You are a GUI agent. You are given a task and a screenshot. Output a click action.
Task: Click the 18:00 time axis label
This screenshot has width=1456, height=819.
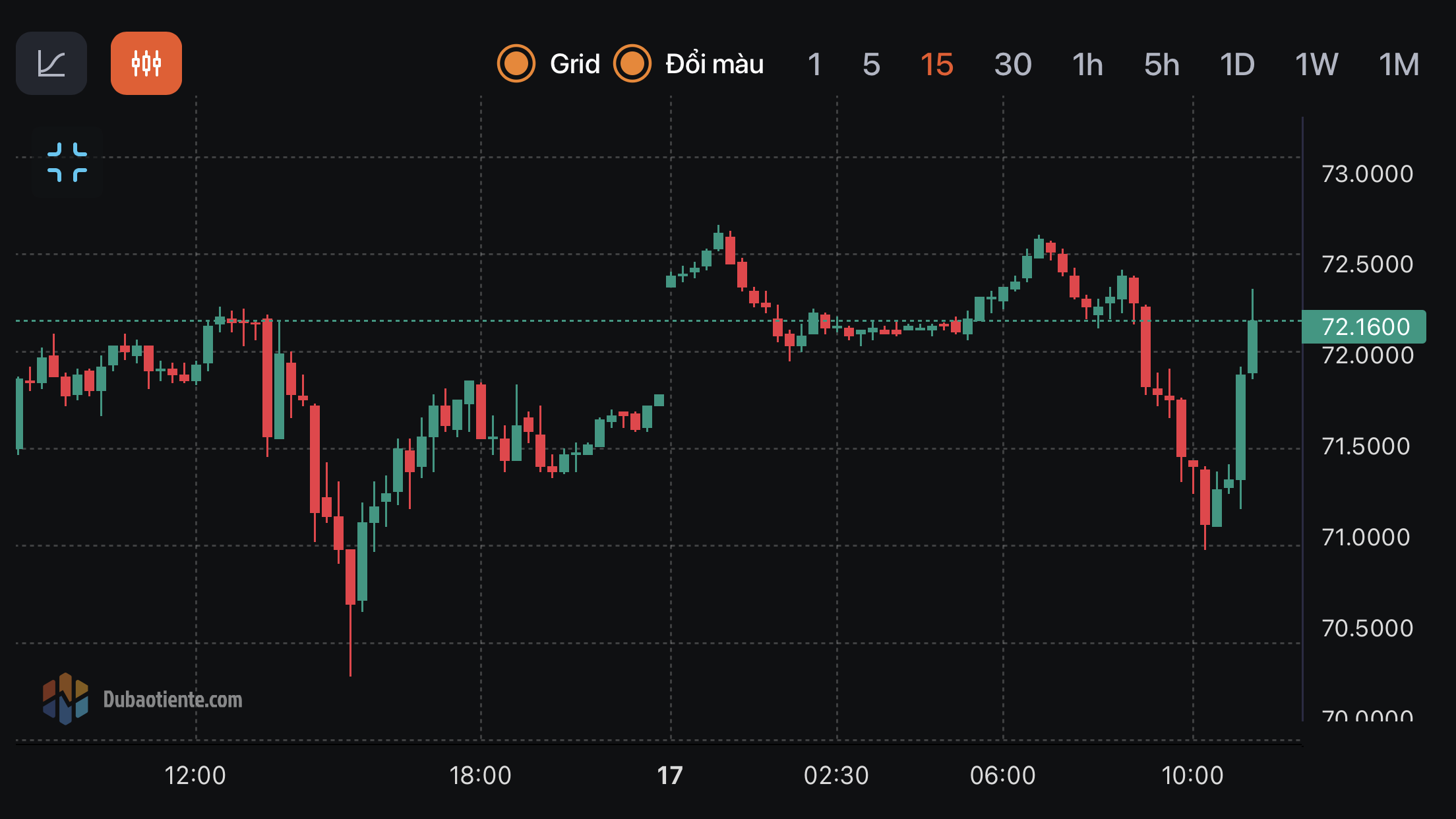[x=480, y=775]
